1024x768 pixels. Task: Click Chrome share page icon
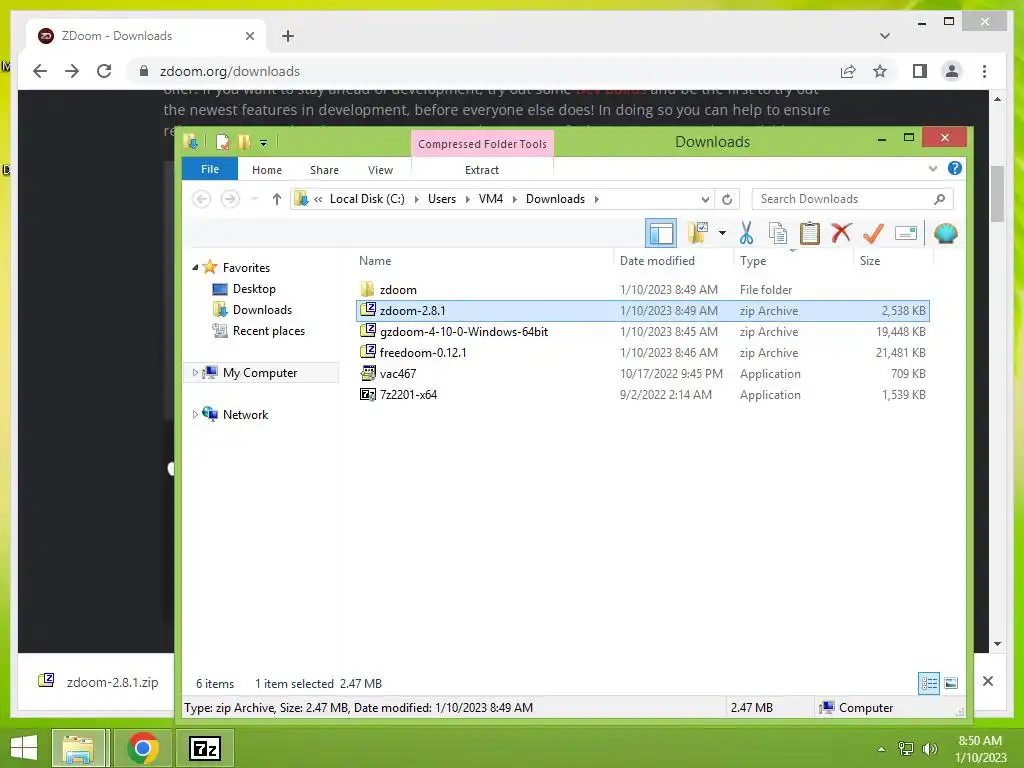click(x=848, y=71)
